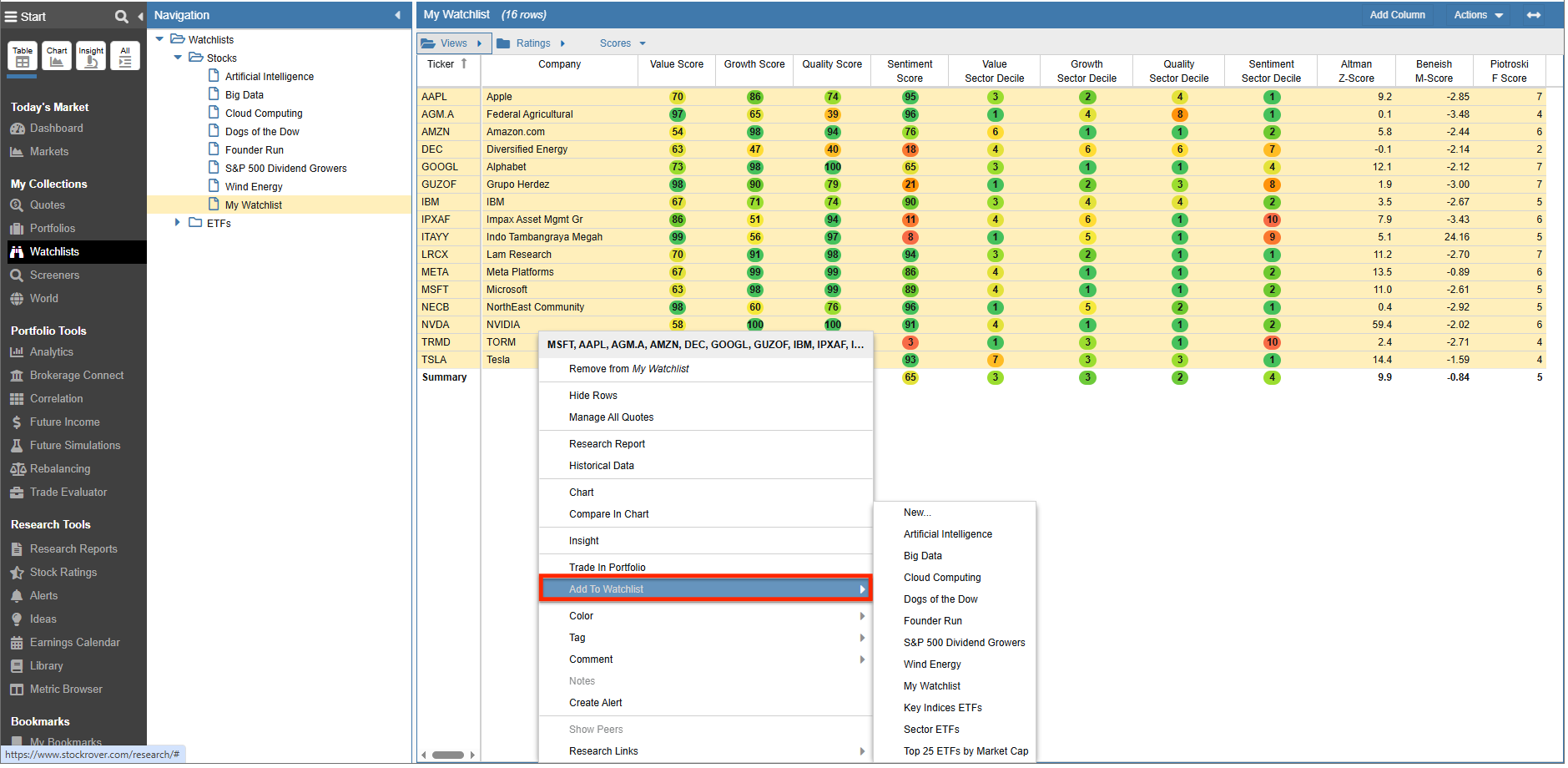Collapse the Navigation panel arrow
Screen dimensions: 1568x768
(397, 15)
